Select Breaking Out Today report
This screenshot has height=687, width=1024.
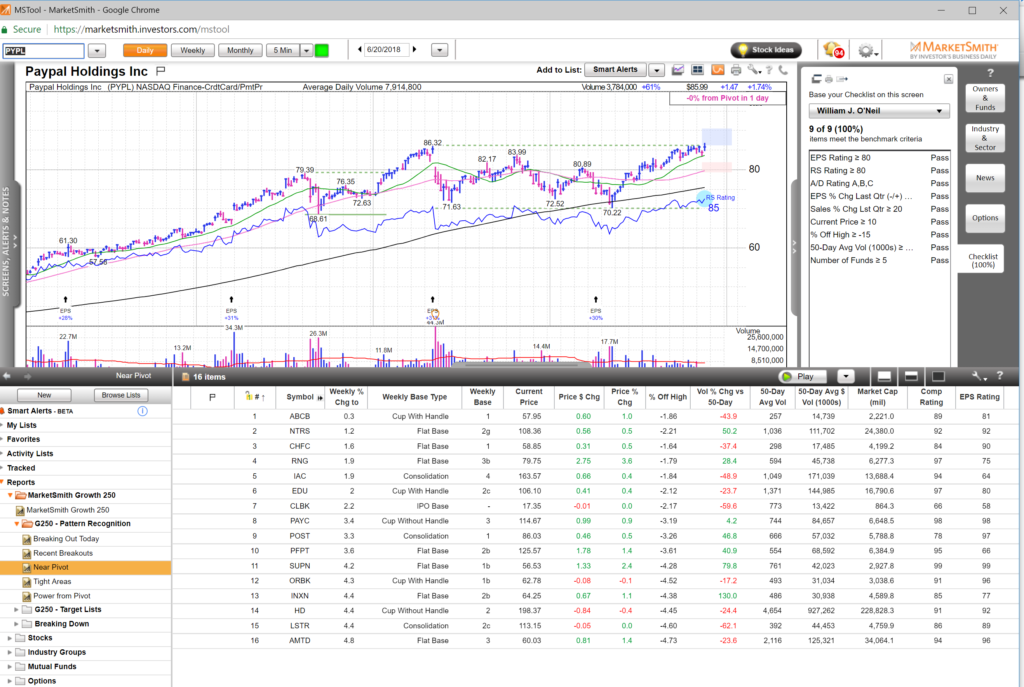pyautogui.click(x=66, y=539)
